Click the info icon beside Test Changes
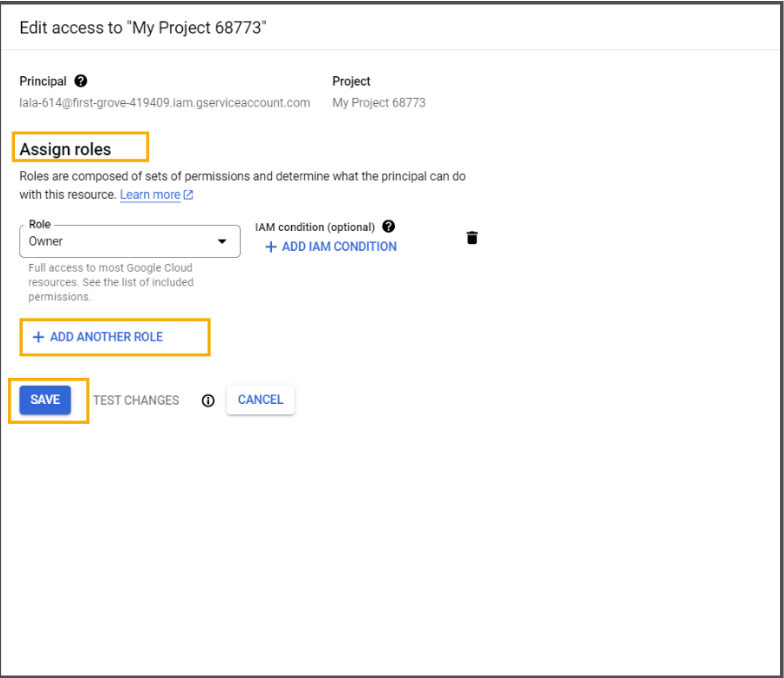 (208, 400)
